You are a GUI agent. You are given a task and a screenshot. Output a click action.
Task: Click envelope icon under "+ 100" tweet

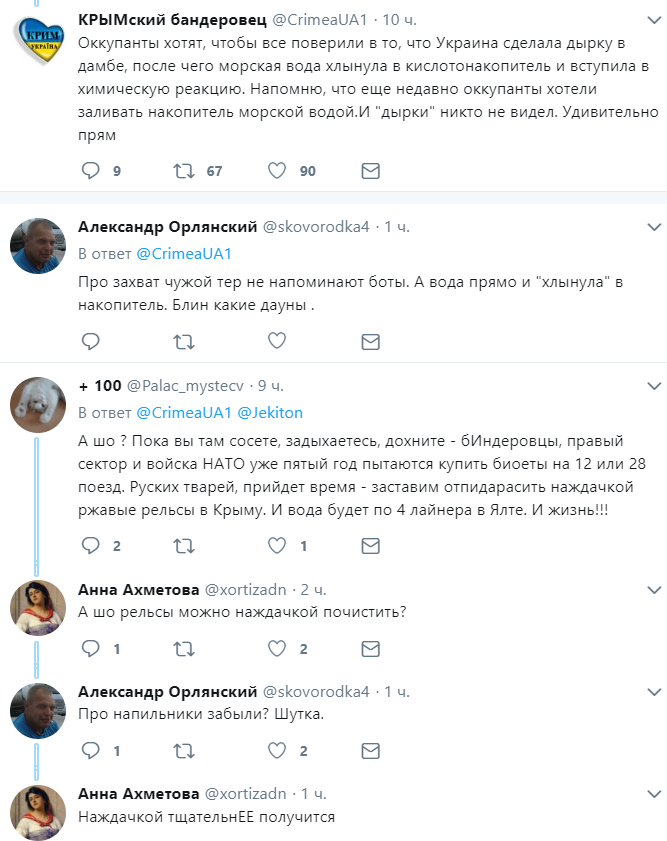coord(370,546)
